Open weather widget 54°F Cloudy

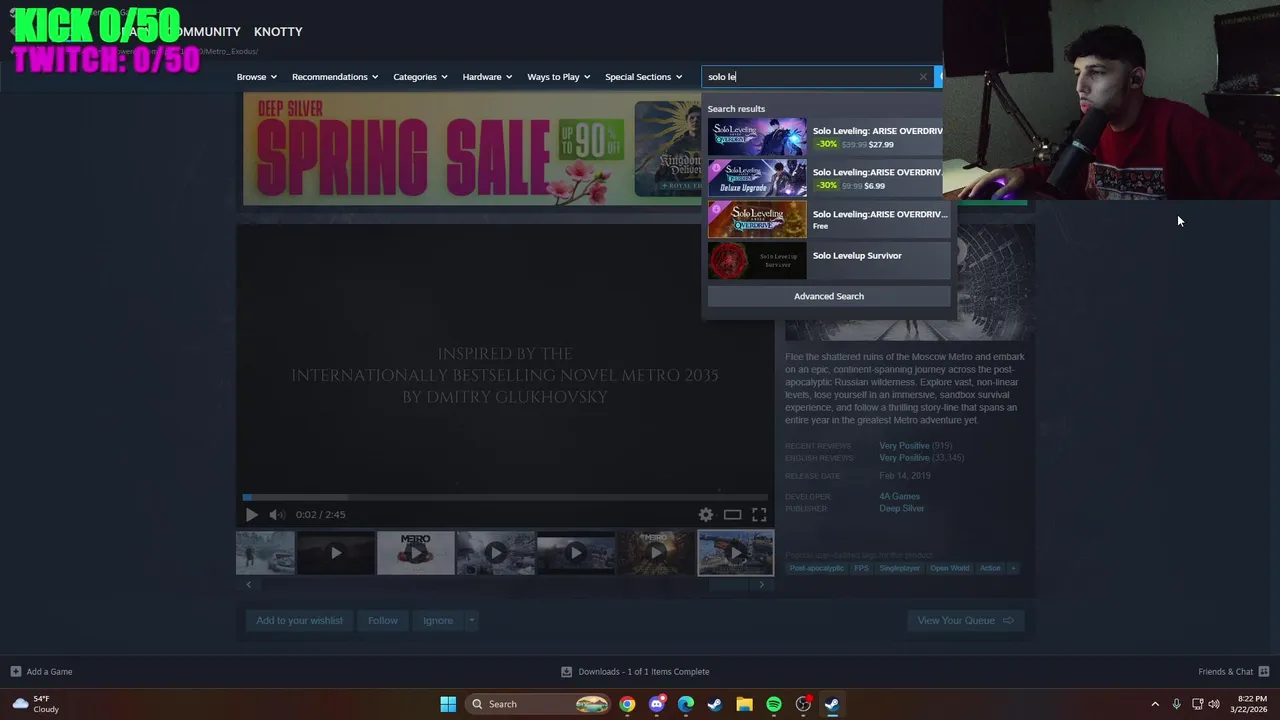click(37, 704)
